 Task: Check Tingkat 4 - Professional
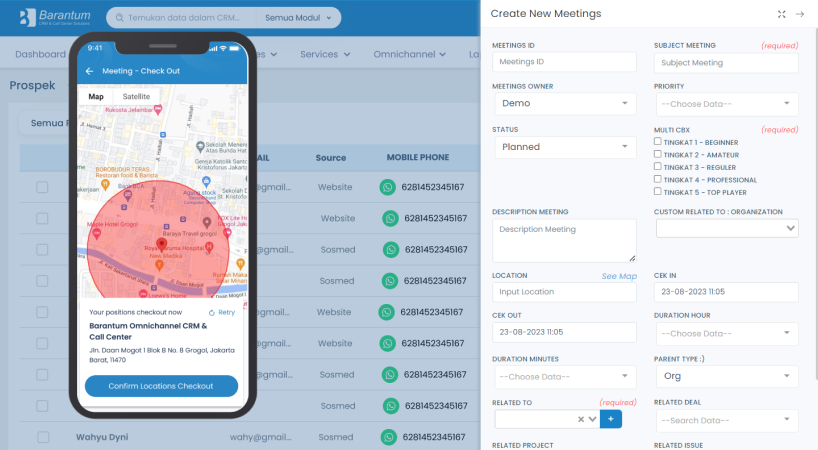click(x=658, y=179)
